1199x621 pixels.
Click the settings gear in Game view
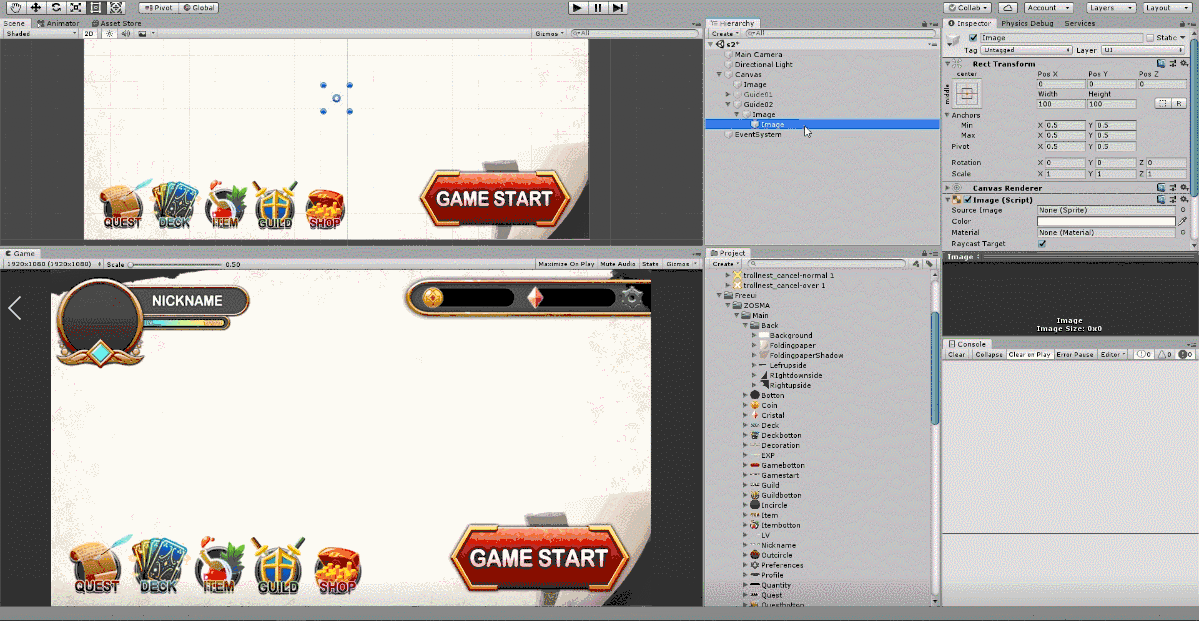[x=632, y=297]
